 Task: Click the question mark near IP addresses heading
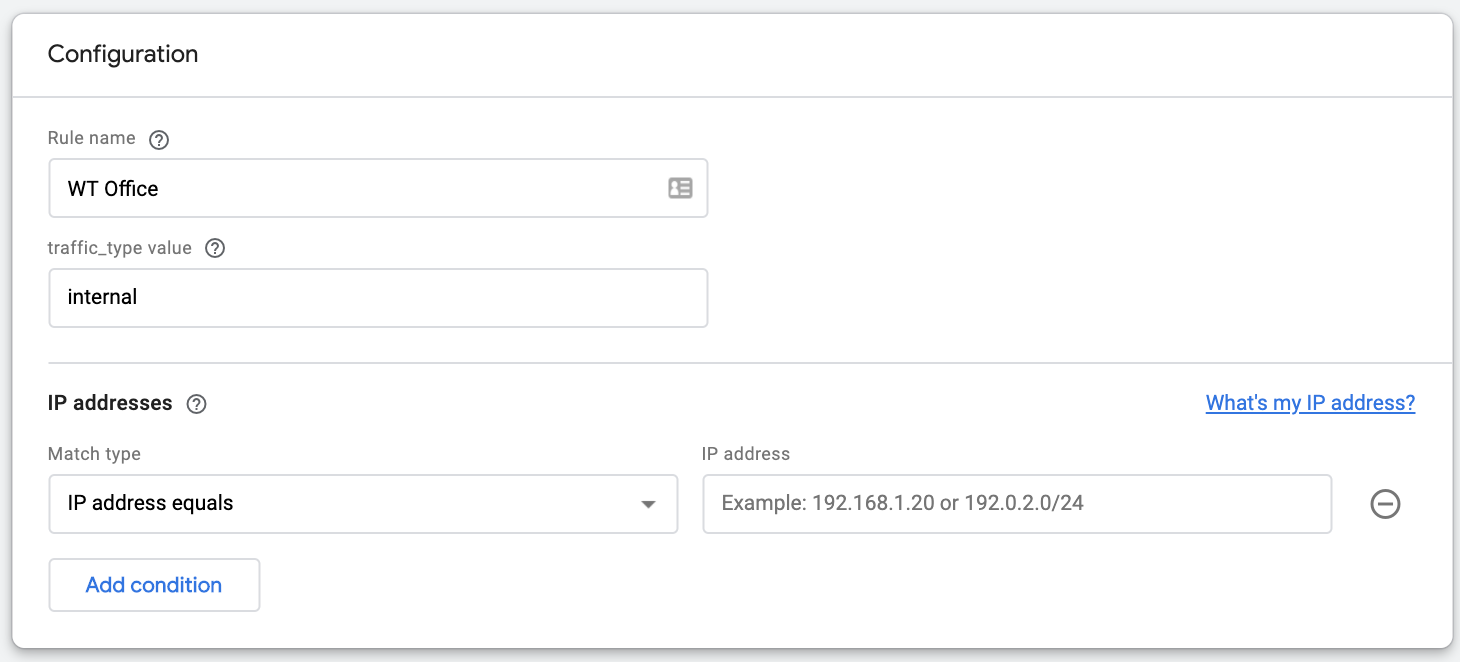click(x=196, y=404)
